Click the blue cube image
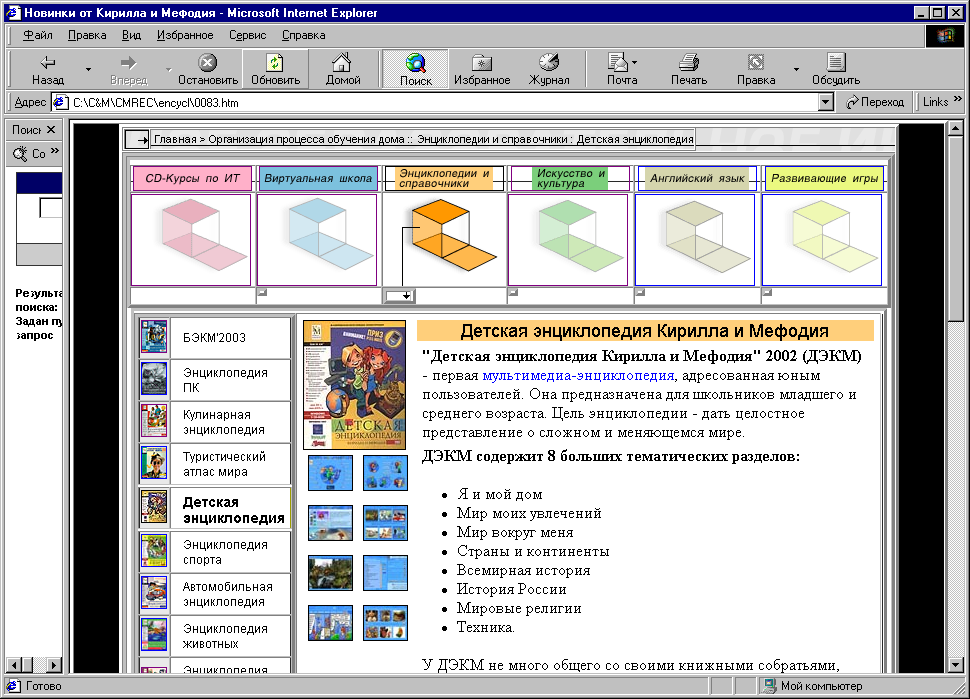Image resolution: width=970 pixels, height=699 pixels. click(x=317, y=240)
